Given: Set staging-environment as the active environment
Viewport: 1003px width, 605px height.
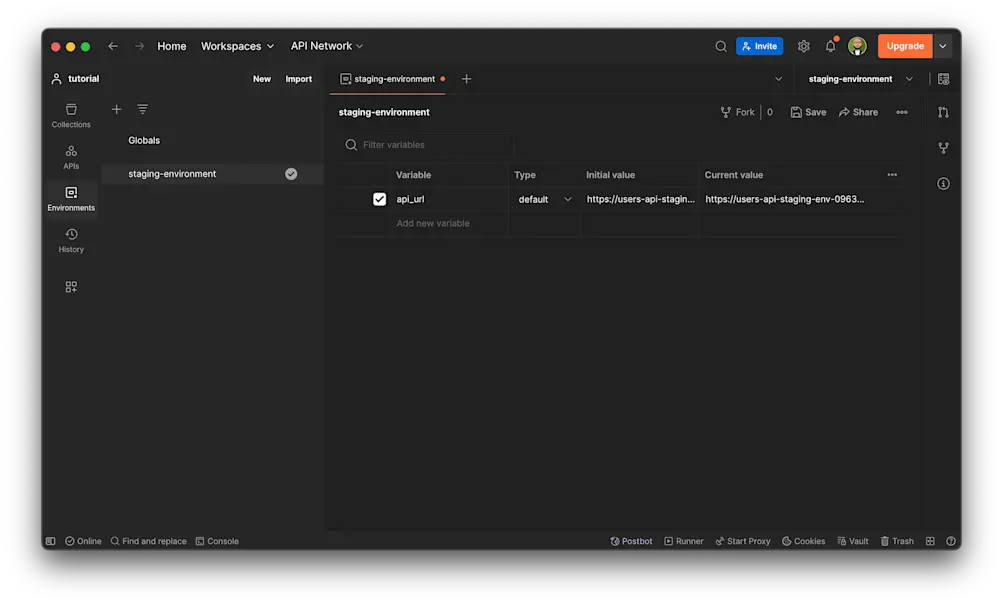Looking at the screenshot, I should point(291,173).
